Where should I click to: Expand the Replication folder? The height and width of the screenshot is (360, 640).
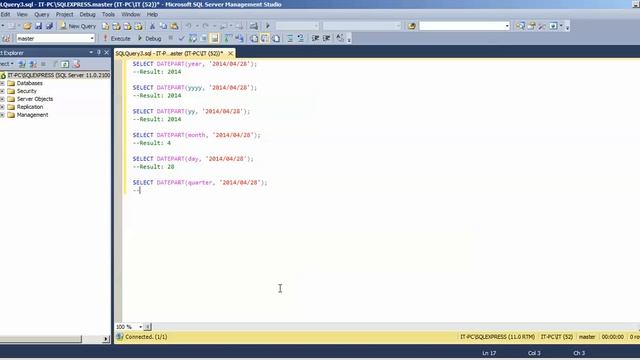[2, 107]
